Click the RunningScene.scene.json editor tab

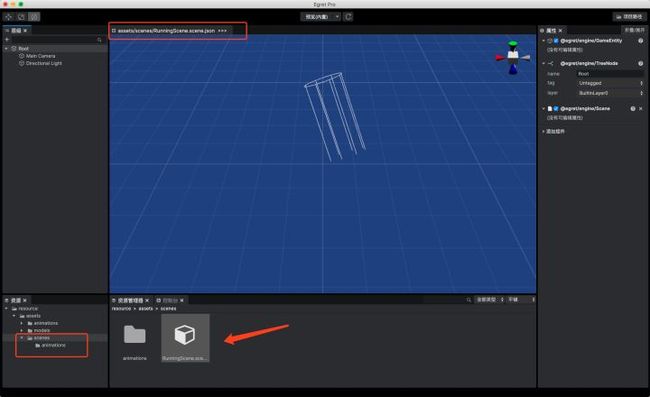coord(166,31)
